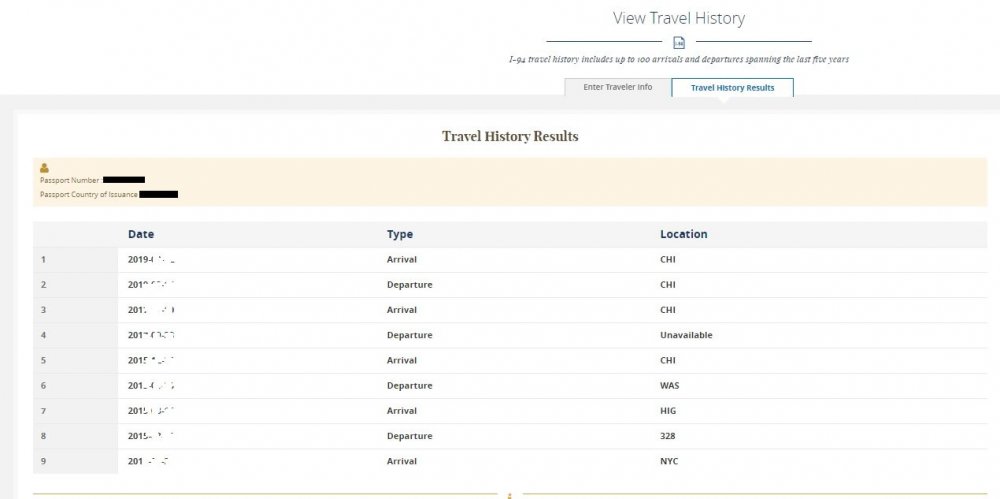
Task: Click 328 location in row 8
Action: click(x=668, y=436)
